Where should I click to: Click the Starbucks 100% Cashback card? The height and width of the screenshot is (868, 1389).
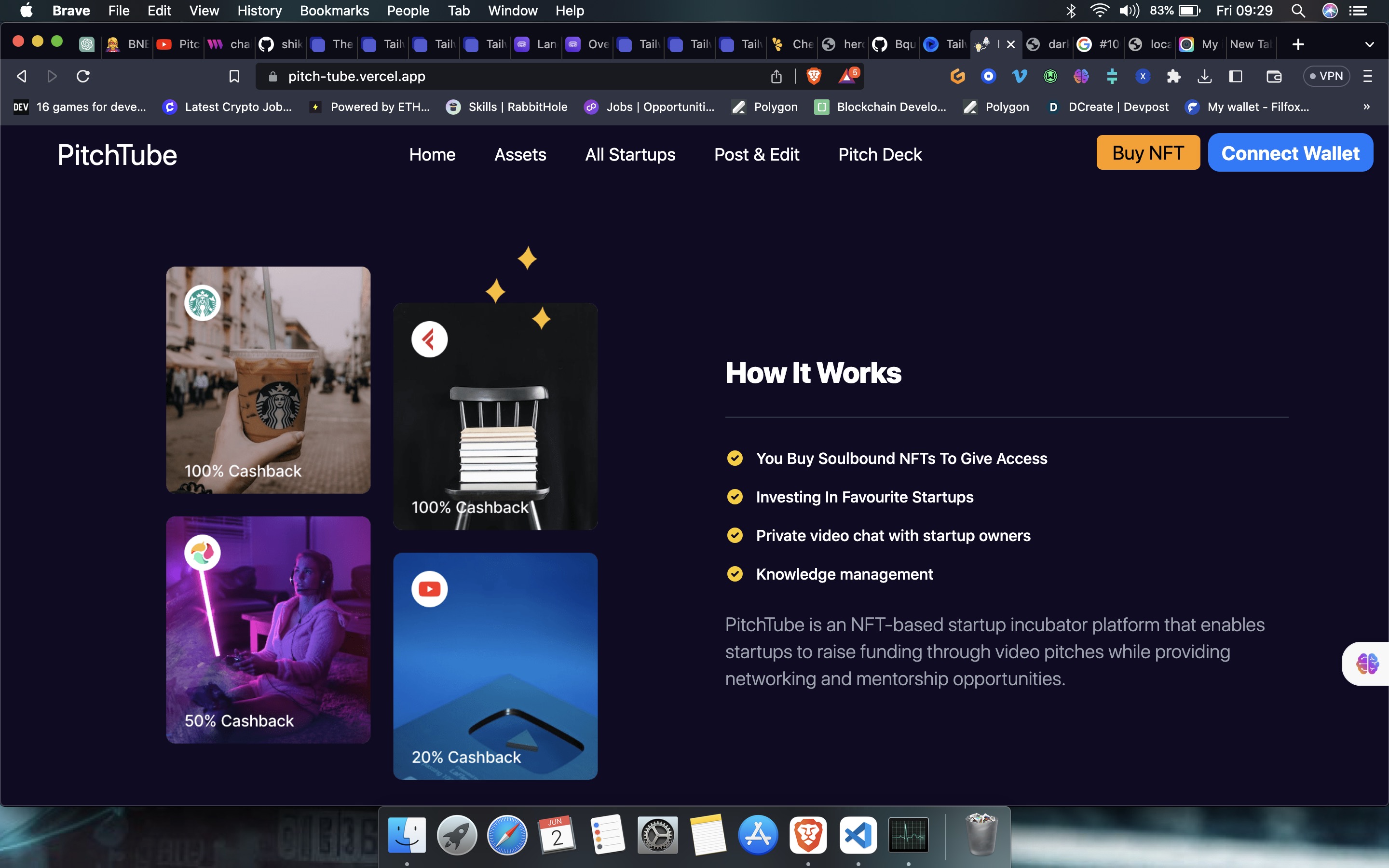268,380
